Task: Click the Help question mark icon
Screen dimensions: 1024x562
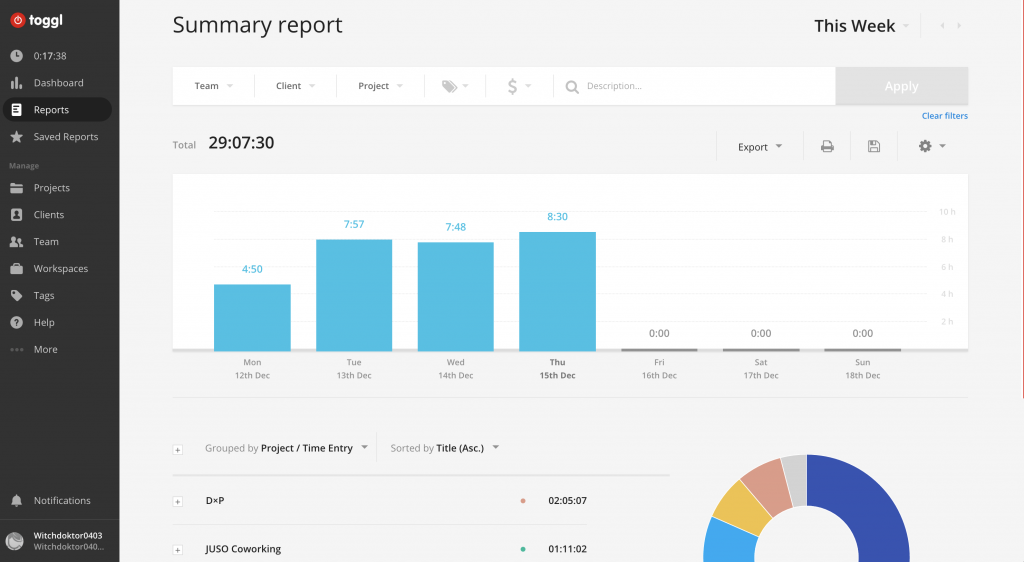Action: pyautogui.click(x=16, y=322)
